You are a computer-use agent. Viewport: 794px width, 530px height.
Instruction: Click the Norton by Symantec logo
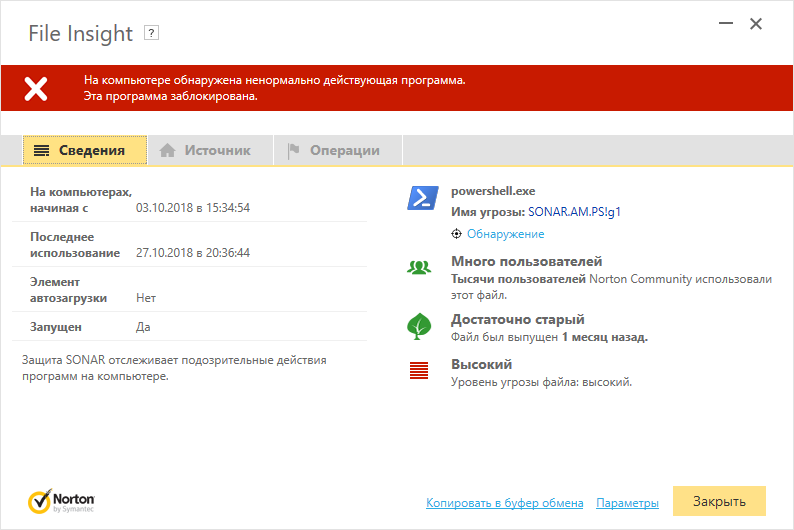pyautogui.click(x=61, y=501)
